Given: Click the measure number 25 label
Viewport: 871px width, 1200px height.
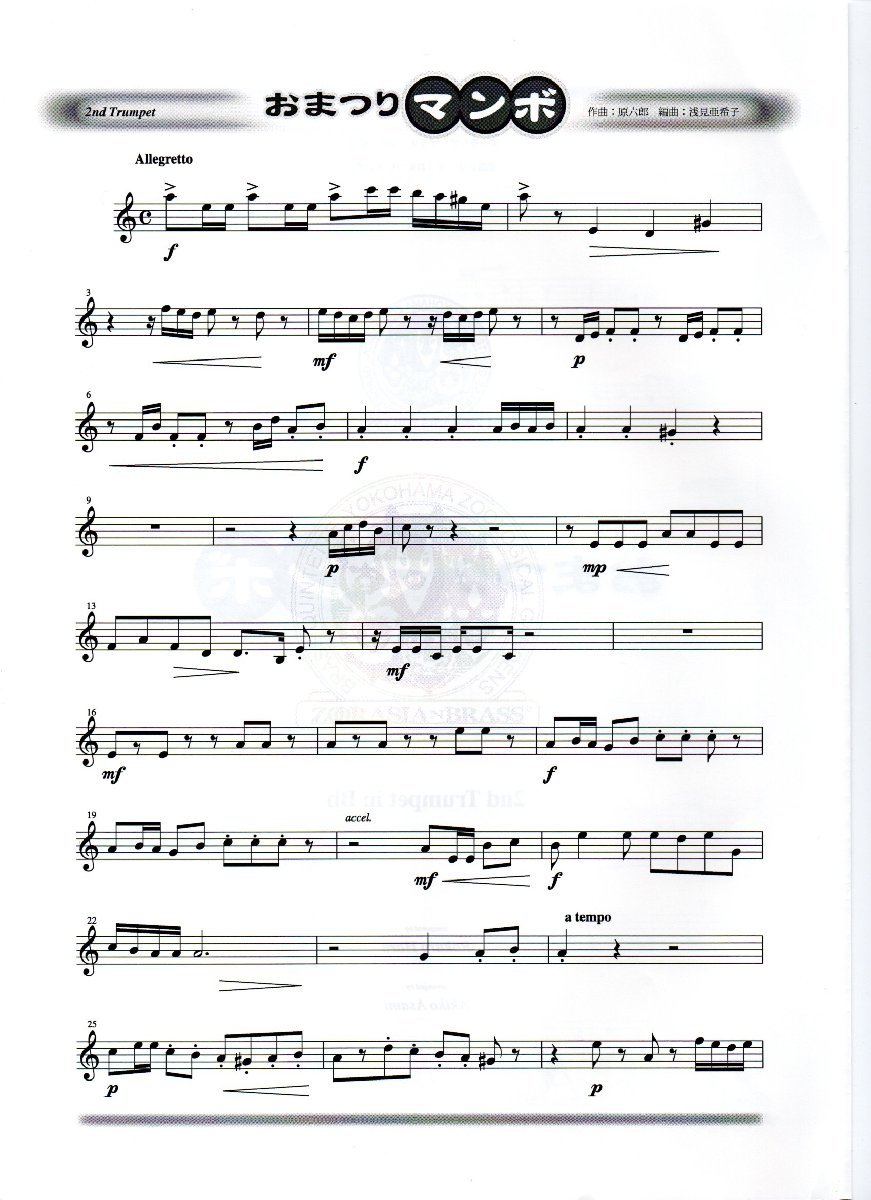Looking at the screenshot, I should click(90, 1022).
